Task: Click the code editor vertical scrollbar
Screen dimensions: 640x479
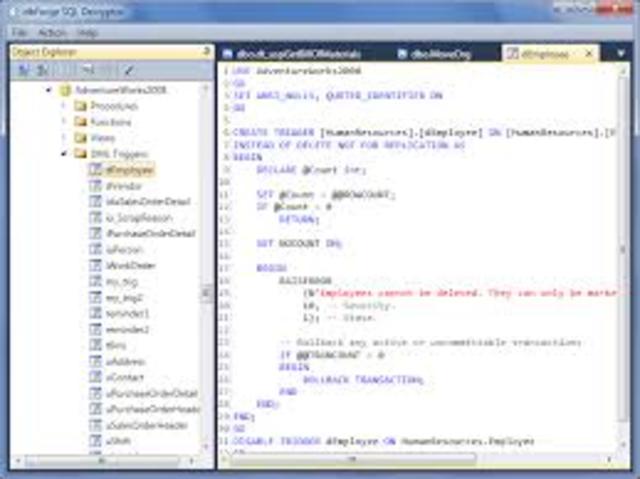Action: (x=623, y=249)
